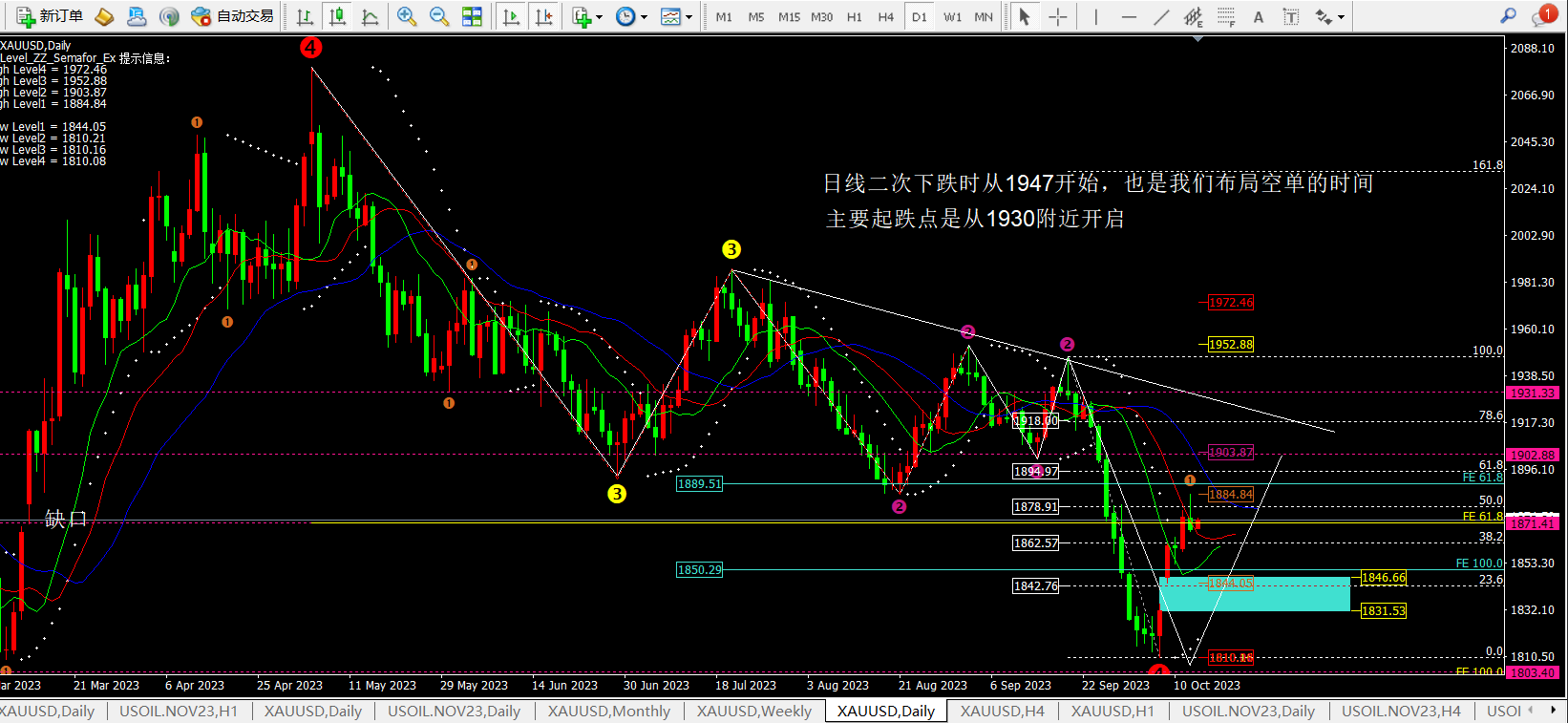The image size is (1568, 723).
Task: Switch to M15 timeframe
Action: point(789,16)
